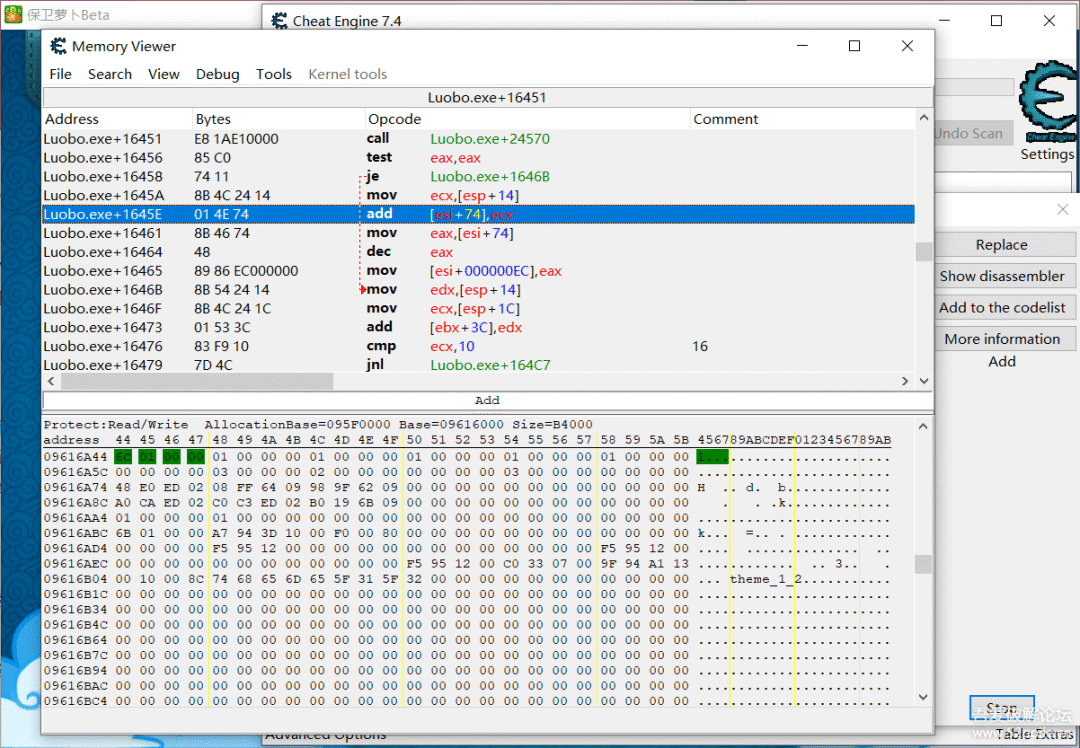The image size is (1080, 748).
Task: Minimize the Memory Viewer window
Action: pos(802,46)
